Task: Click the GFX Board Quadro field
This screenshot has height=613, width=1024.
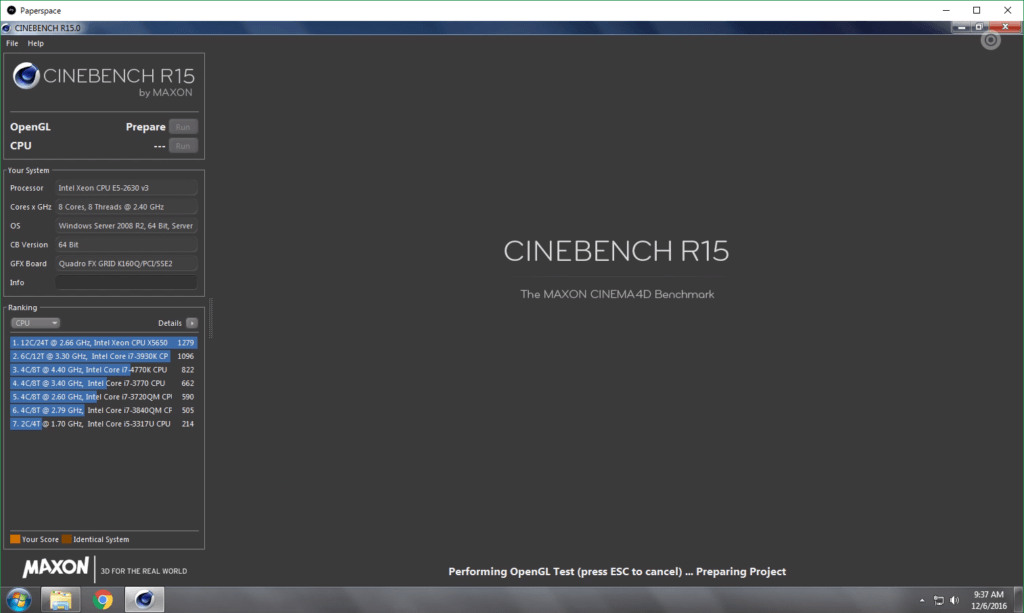Action: point(126,264)
